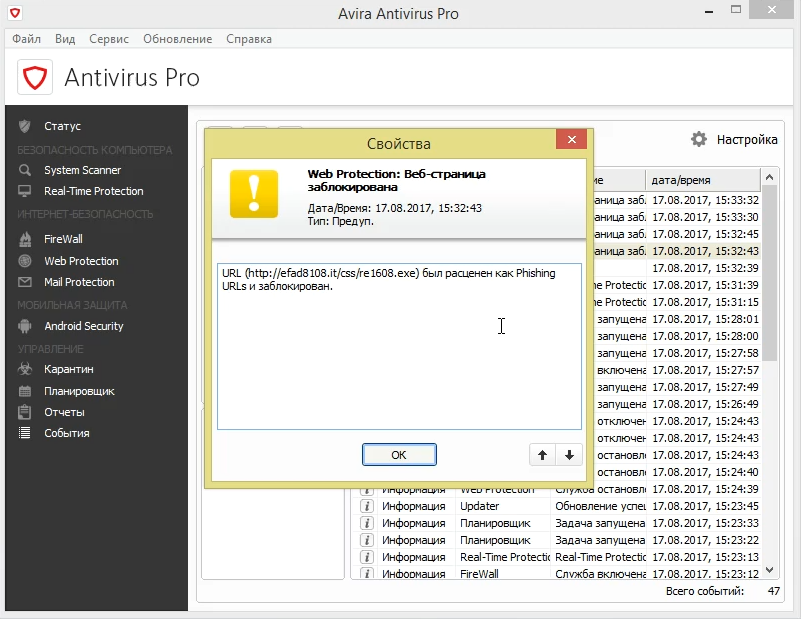Open the Mail Protection envelope icon
This screenshot has width=801, height=619.
[x=25, y=282]
